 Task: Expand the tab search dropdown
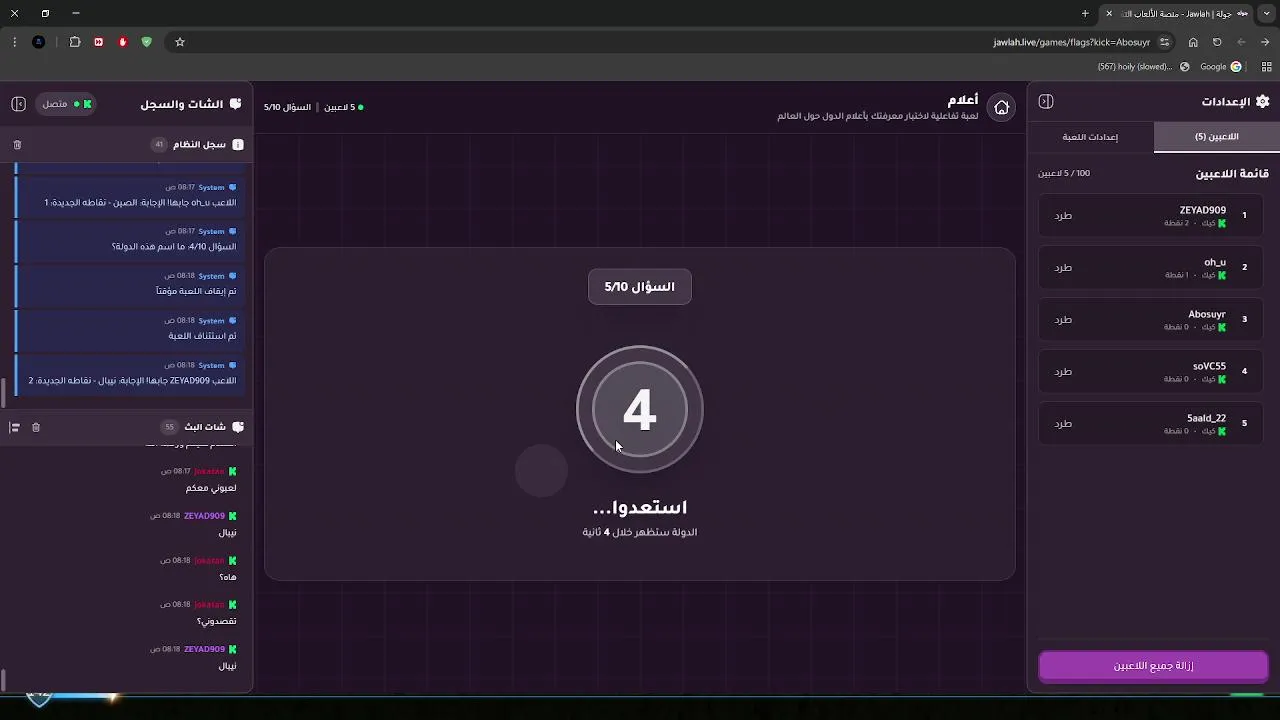tap(1267, 14)
